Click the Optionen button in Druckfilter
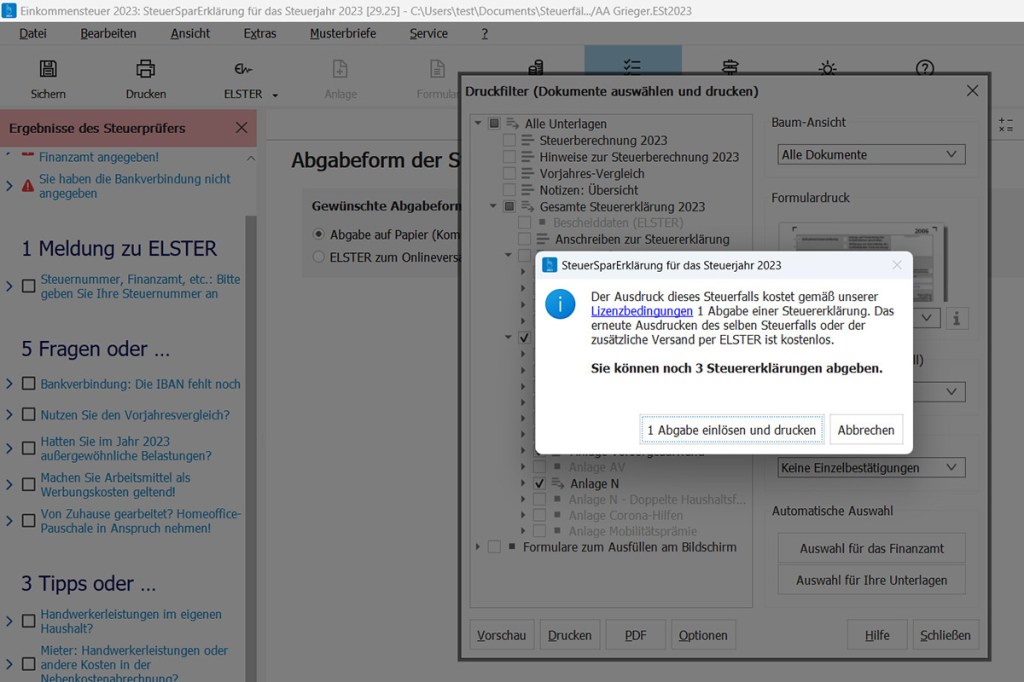Screen dimensions: 1024x682 tap(703, 635)
